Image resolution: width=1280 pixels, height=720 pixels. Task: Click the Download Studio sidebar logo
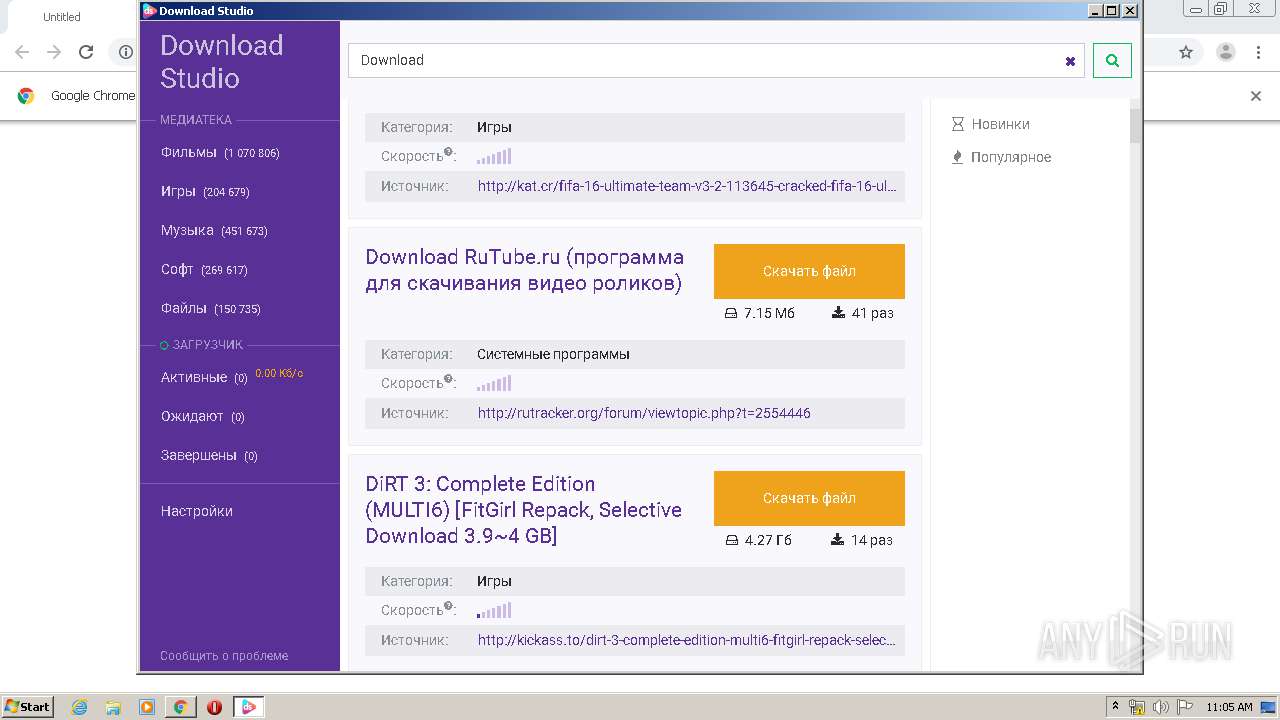[221, 62]
